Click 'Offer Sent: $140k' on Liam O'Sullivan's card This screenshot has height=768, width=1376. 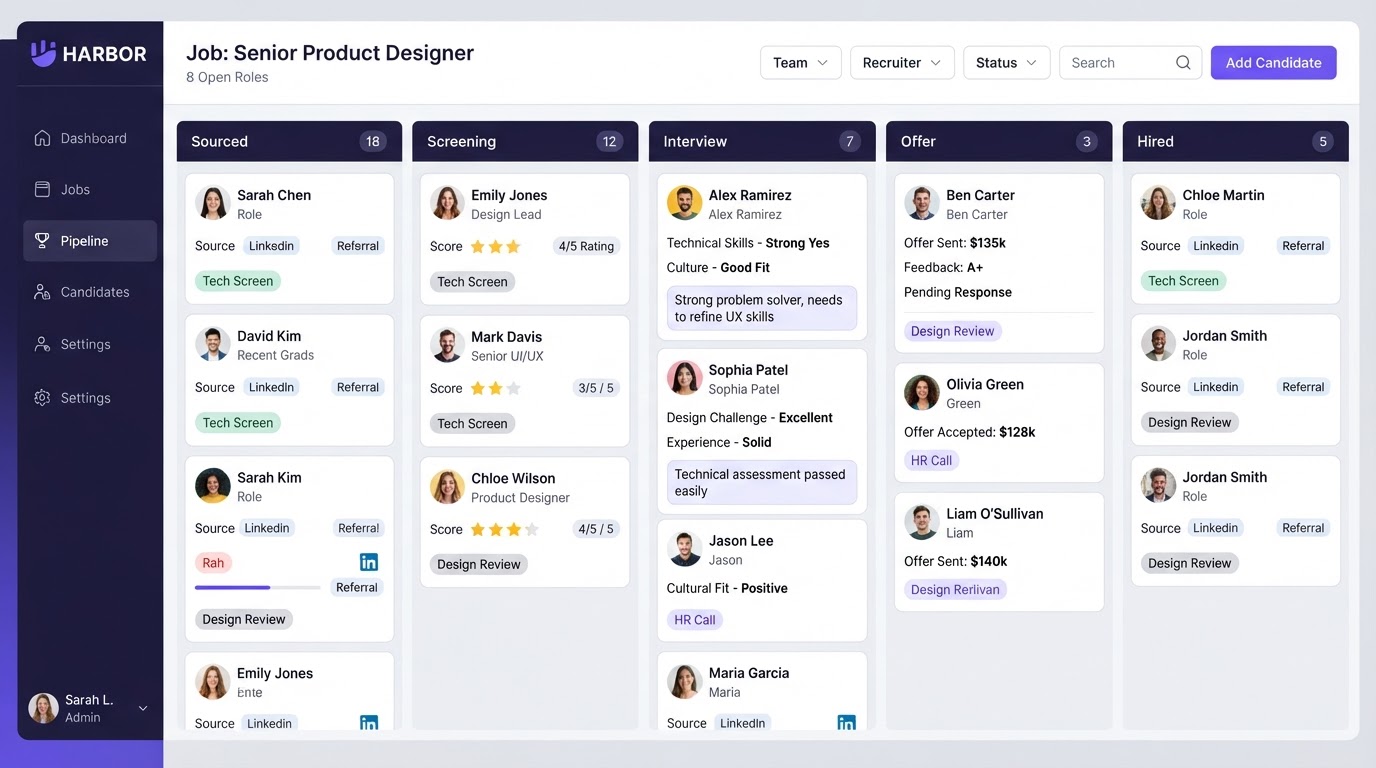[956, 561]
